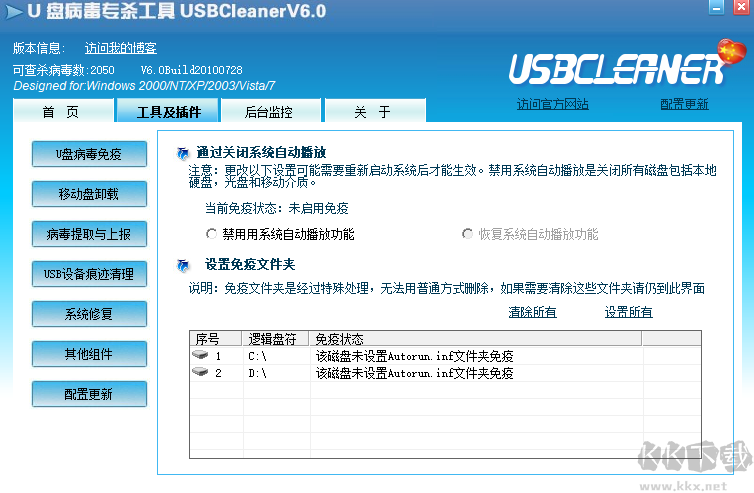The height and width of the screenshot is (493, 754).
Task: Select 禁用系统自动播放功能 radio button
Action: pyautogui.click(x=211, y=234)
